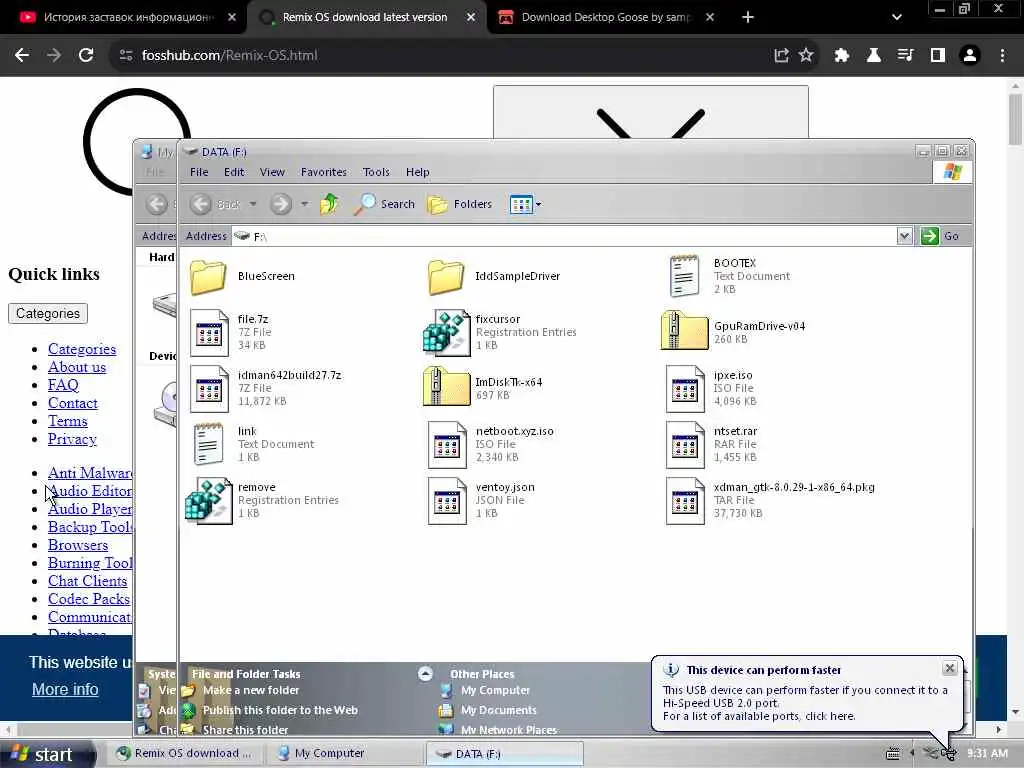Image resolution: width=1024 pixels, height=768 pixels.
Task: Click the Views icon in Explorer toolbar
Action: click(x=521, y=204)
